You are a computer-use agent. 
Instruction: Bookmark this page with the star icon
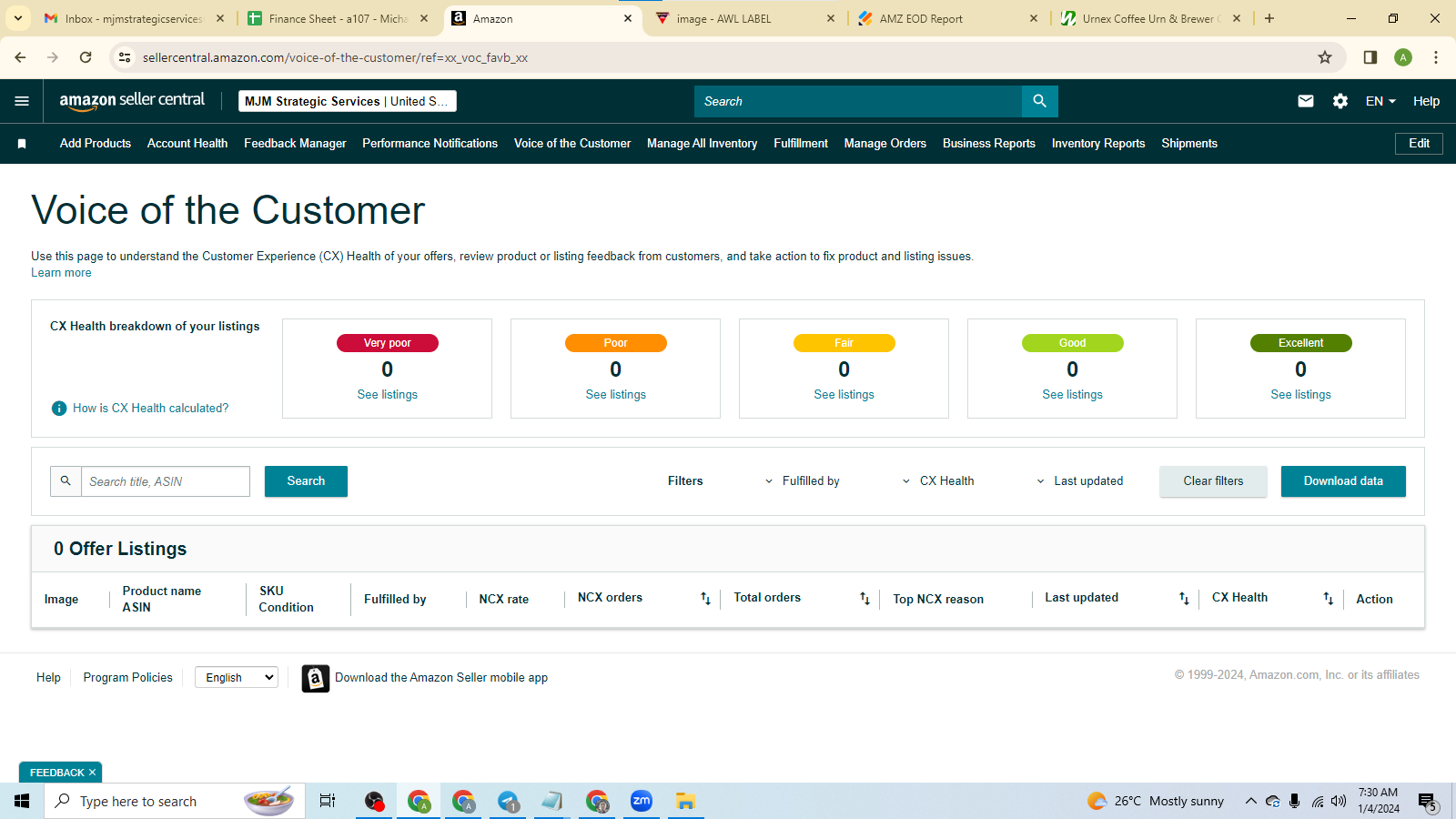tap(1325, 57)
